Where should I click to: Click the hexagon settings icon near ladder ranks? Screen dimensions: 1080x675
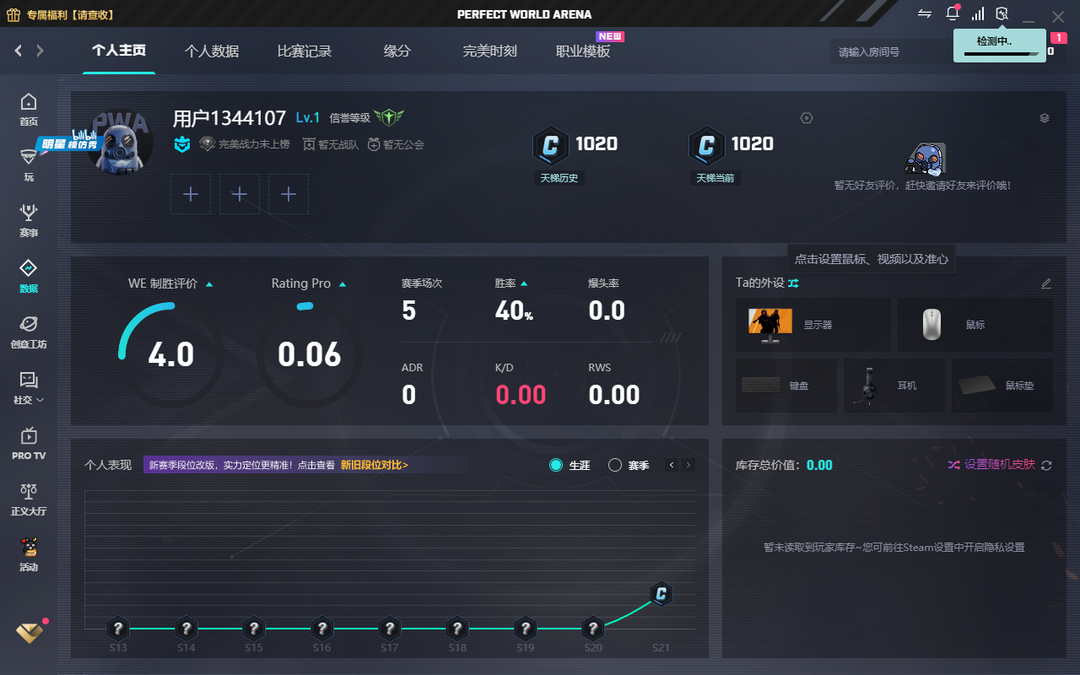[x=807, y=118]
